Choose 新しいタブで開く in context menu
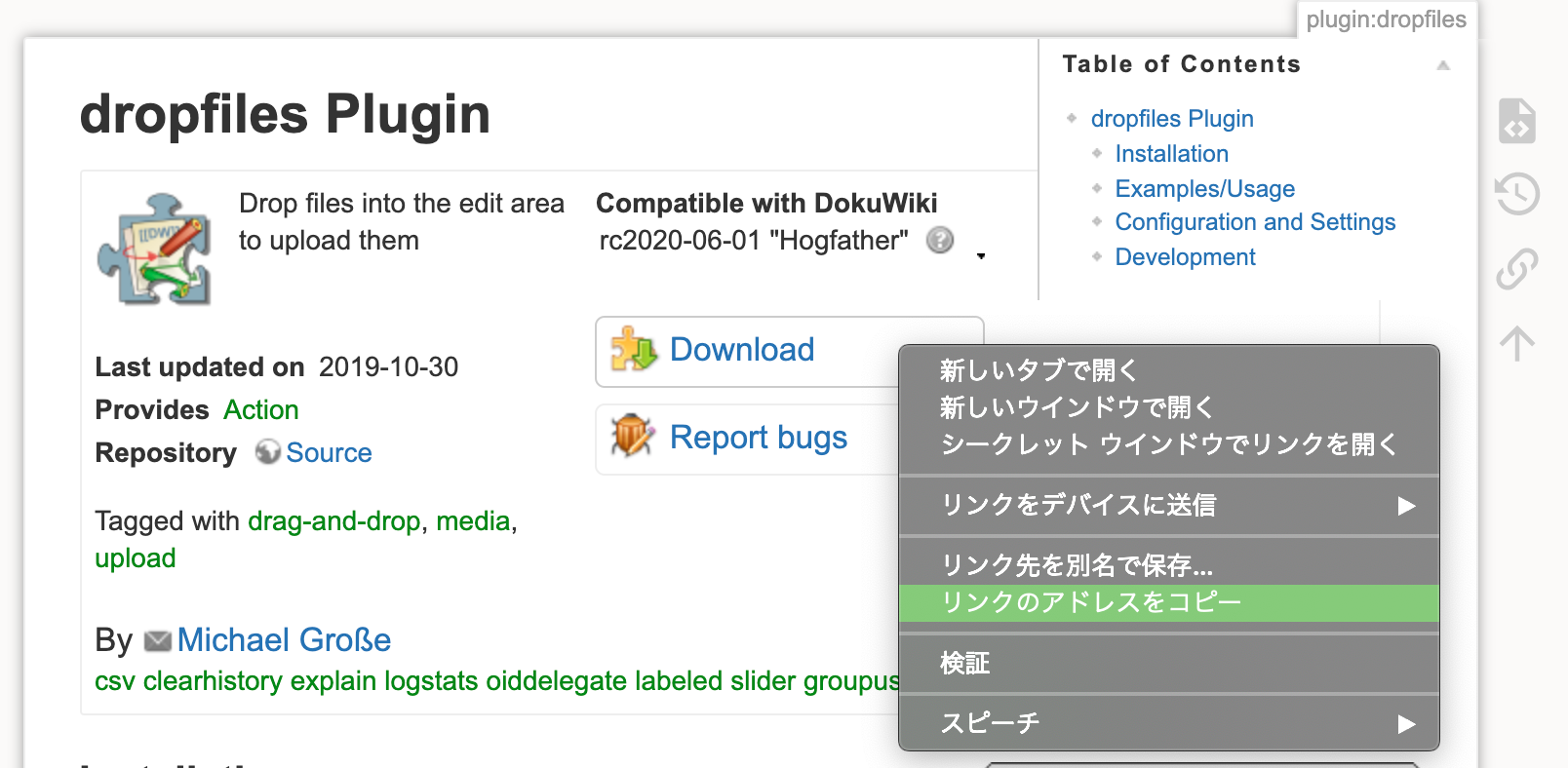The image size is (1568, 768). click(1168, 370)
